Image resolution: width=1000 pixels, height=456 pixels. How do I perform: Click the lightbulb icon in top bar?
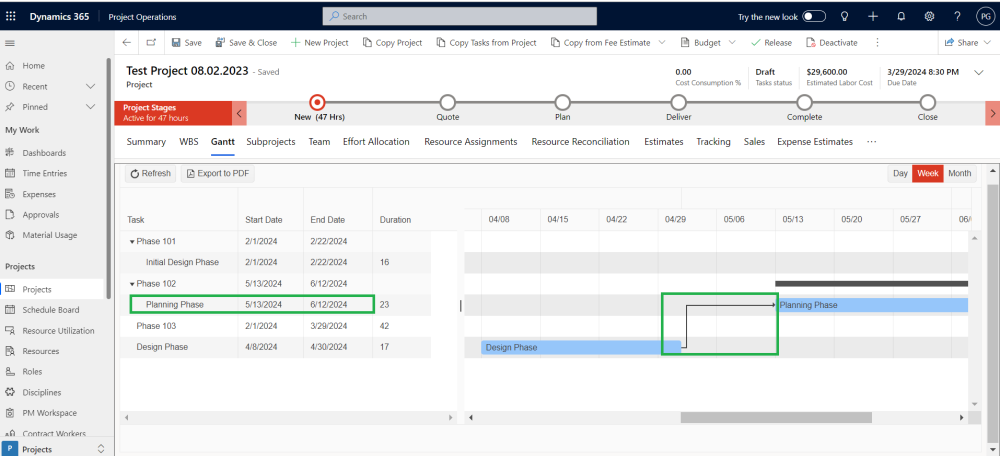(844, 17)
